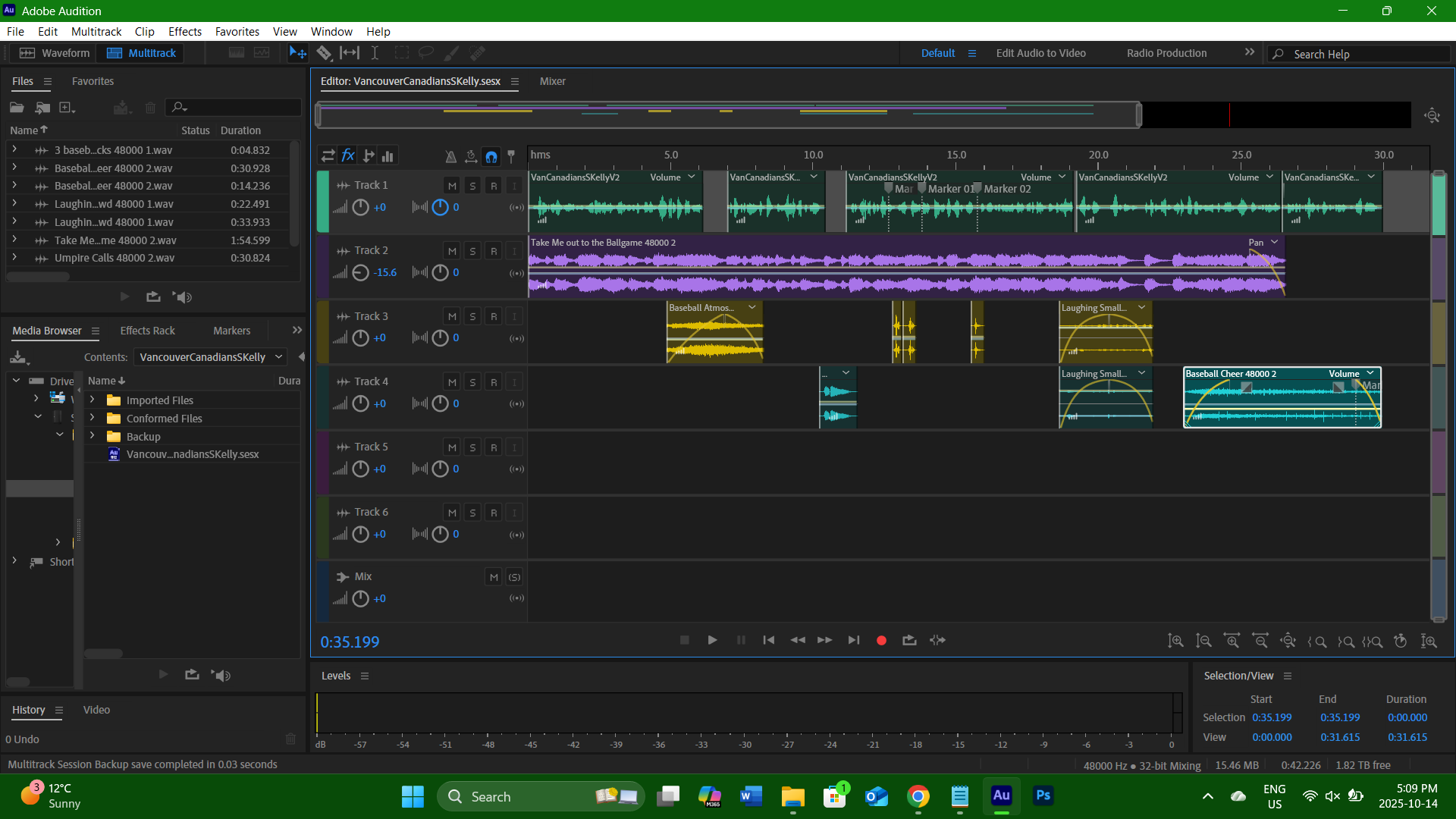The image size is (1456, 819).
Task: Click the metronome icon above tracks
Action: point(450,156)
